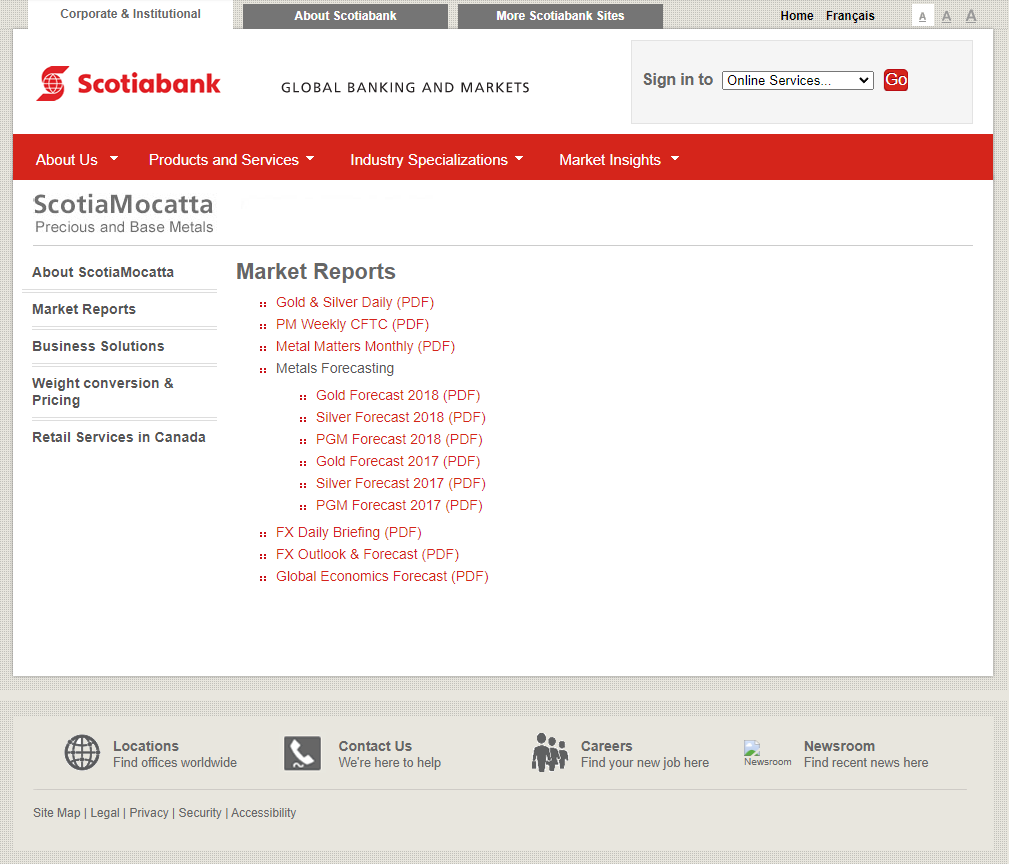Expand the Products and Services menu
Image resolution: width=1009 pixels, height=864 pixels.
click(x=232, y=160)
